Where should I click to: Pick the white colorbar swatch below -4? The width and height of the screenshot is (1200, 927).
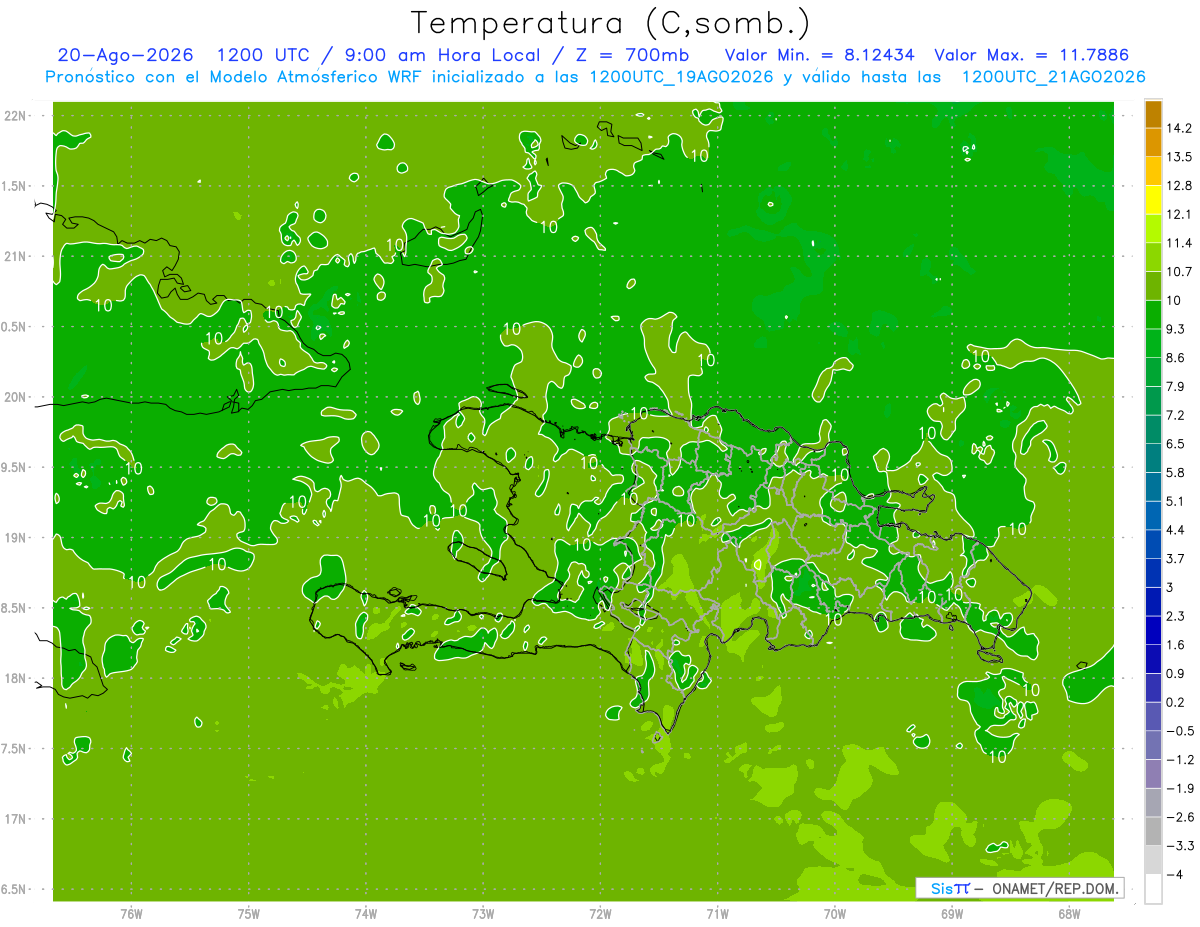tap(1153, 888)
